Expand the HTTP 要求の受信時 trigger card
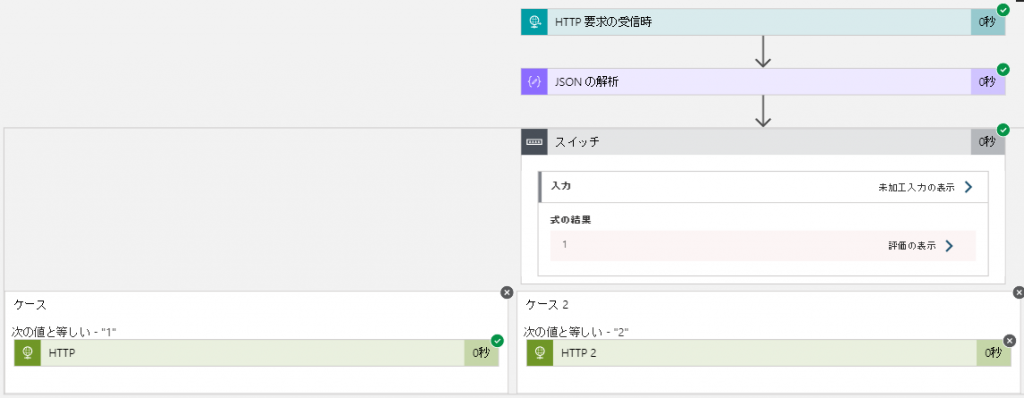The height and width of the screenshot is (398, 1024). coord(763,22)
